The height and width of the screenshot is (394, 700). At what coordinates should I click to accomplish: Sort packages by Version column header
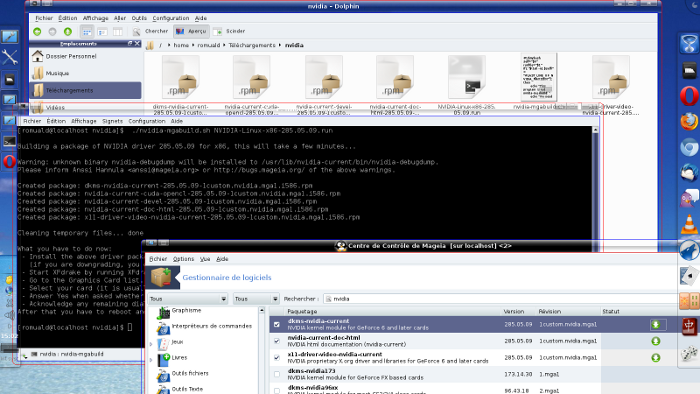click(514, 311)
